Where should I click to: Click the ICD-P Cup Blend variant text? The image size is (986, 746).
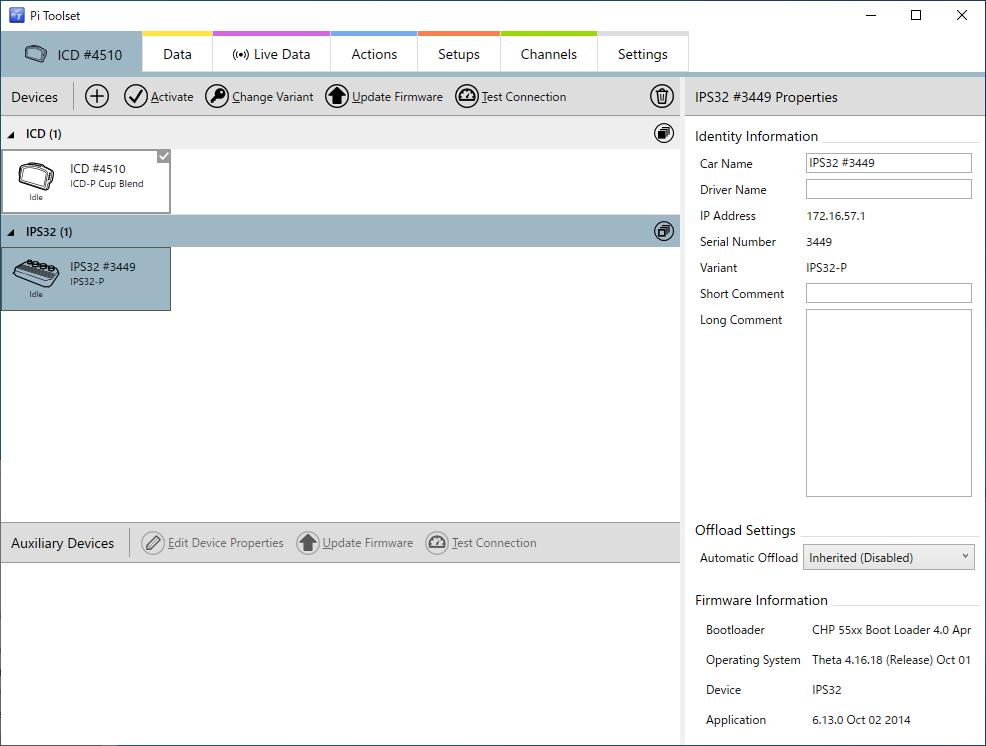tap(106, 184)
